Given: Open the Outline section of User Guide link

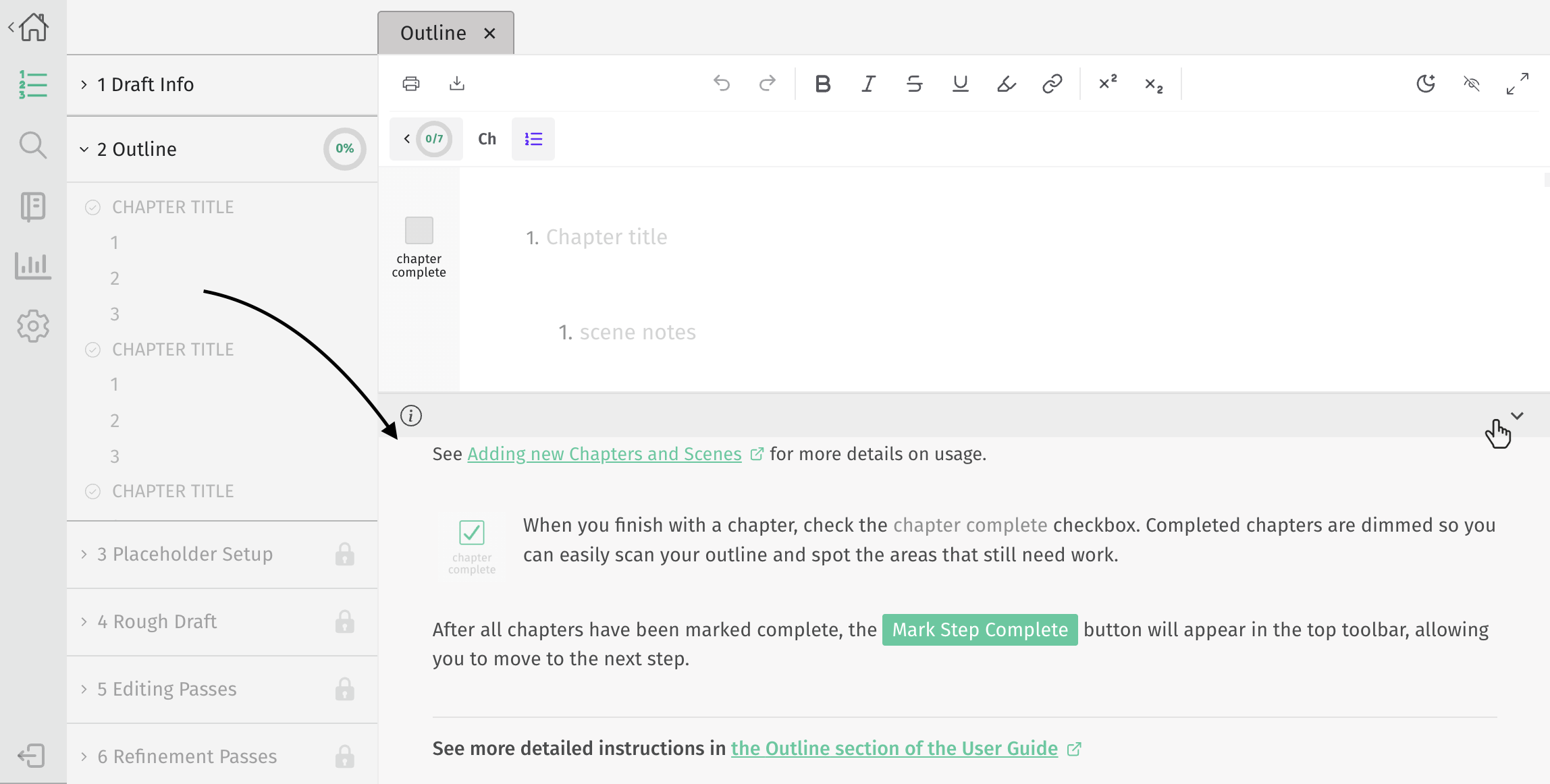Looking at the screenshot, I should (x=894, y=748).
